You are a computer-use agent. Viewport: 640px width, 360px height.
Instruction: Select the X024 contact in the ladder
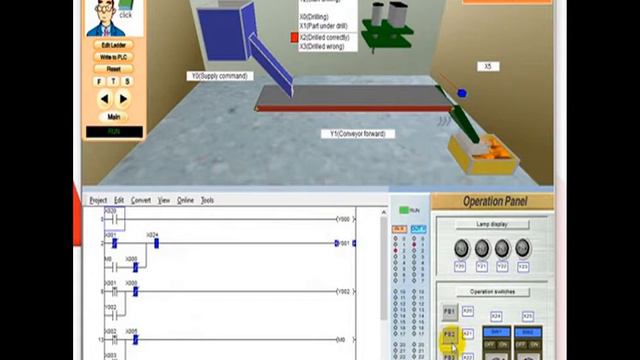[x=156, y=243]
